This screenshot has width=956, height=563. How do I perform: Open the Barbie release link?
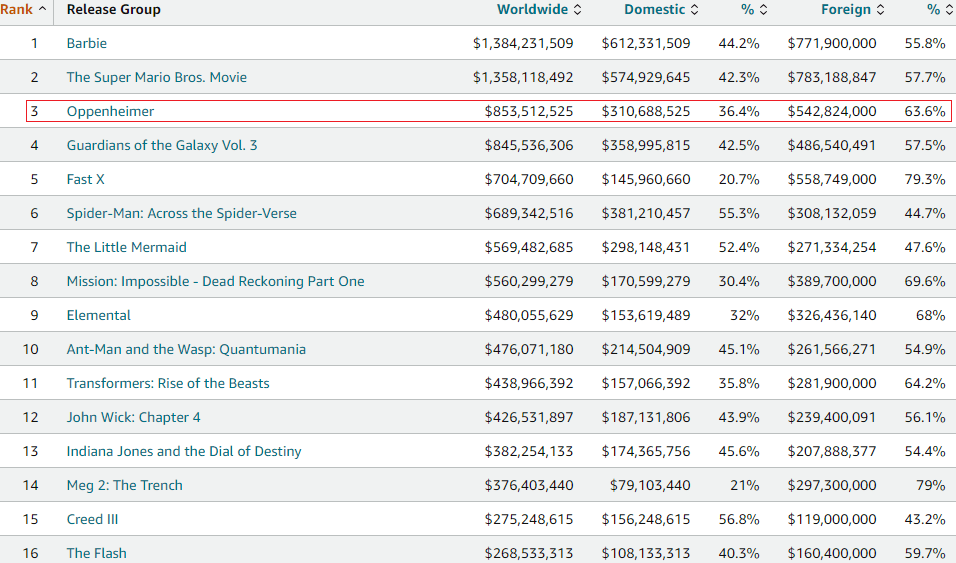click(x=87, y=43)
